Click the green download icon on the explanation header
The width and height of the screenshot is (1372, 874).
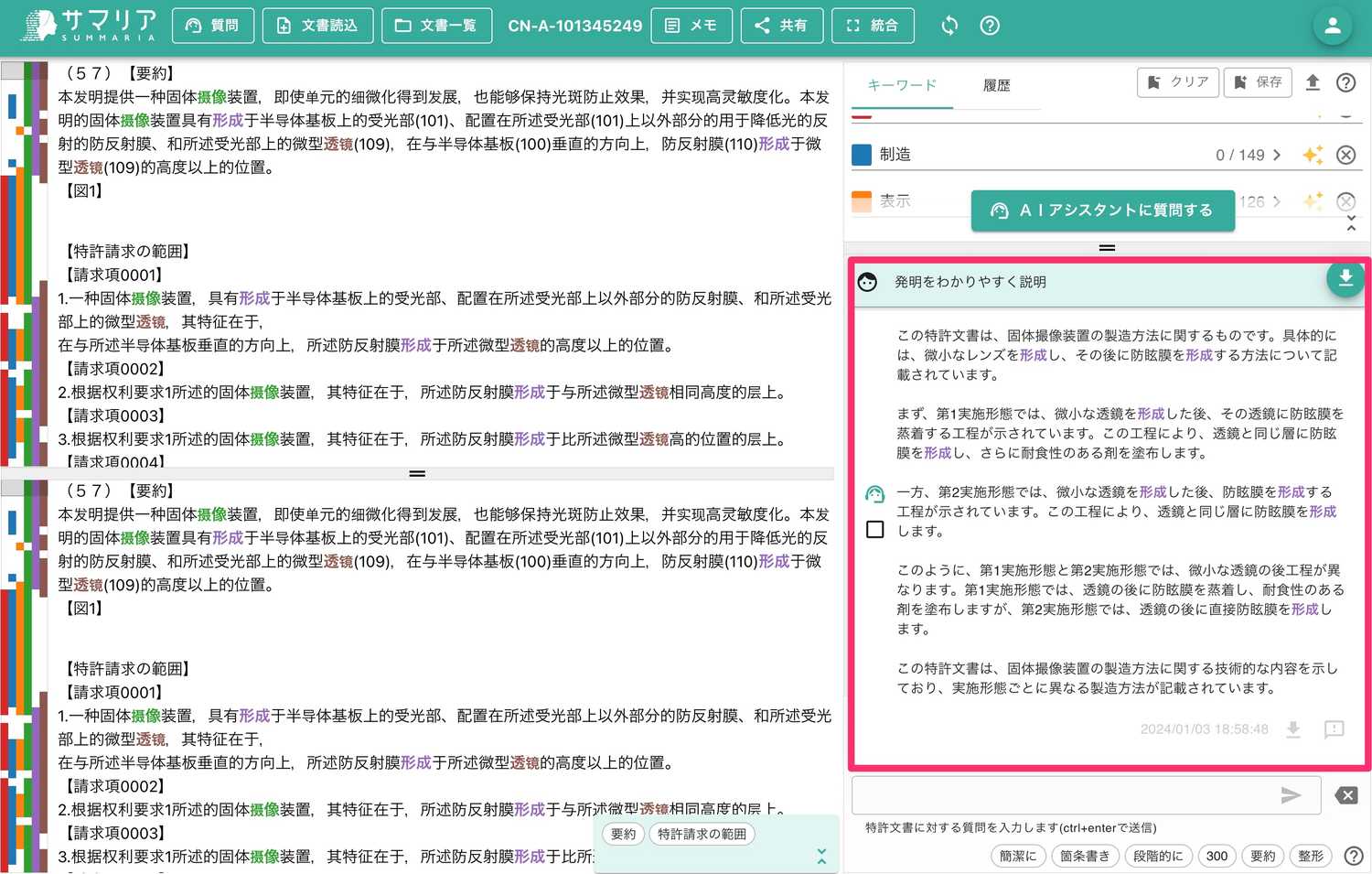click(1345, 279)
